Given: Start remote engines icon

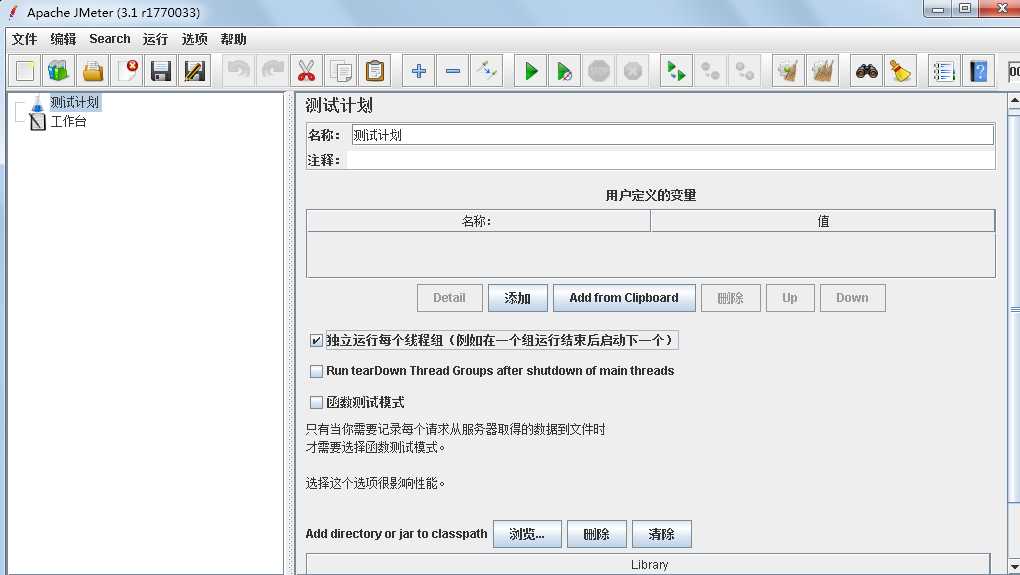Looking at the screenshot, I should point(677,70).
